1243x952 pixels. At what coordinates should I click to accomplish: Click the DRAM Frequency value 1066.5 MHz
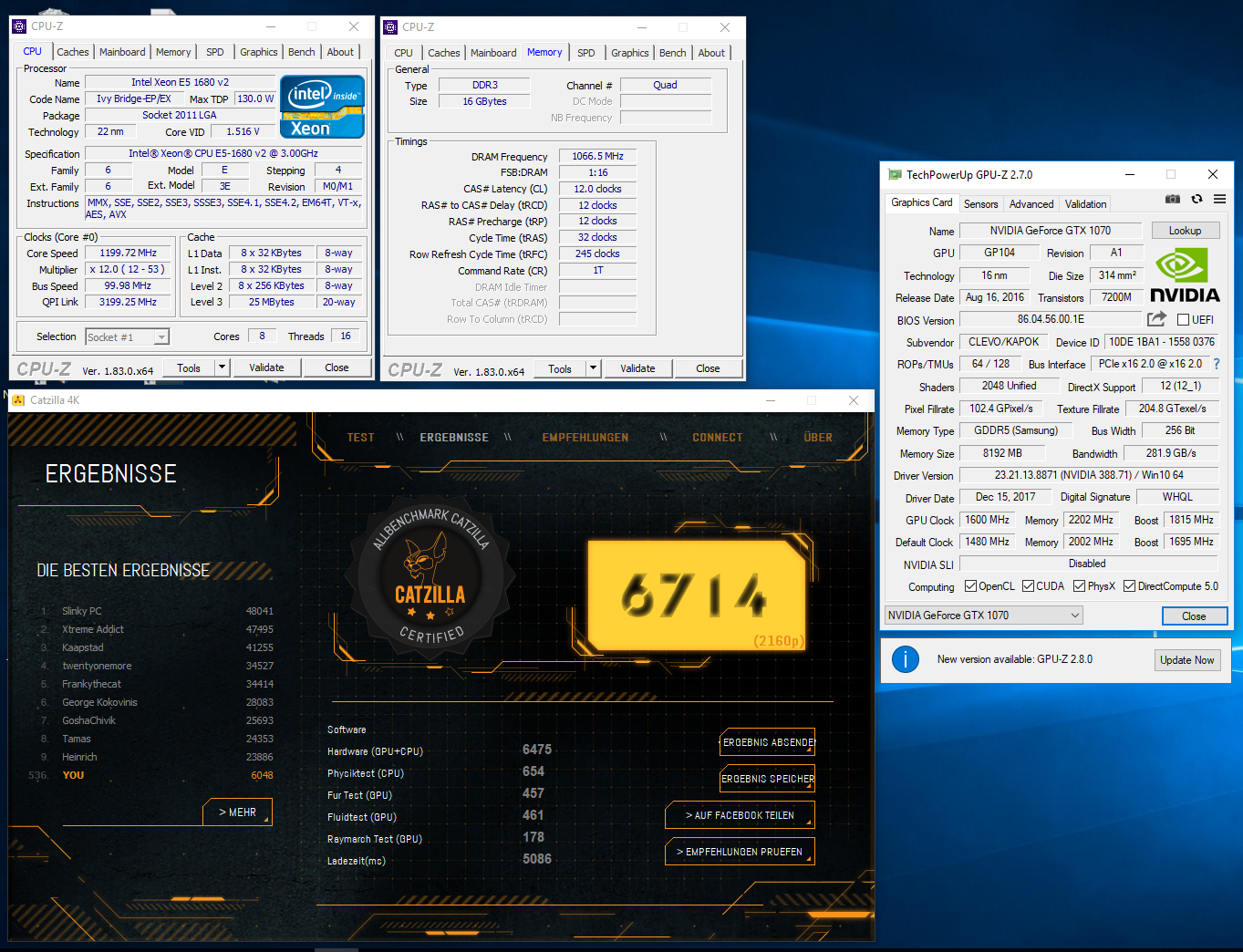coord(597,156)
